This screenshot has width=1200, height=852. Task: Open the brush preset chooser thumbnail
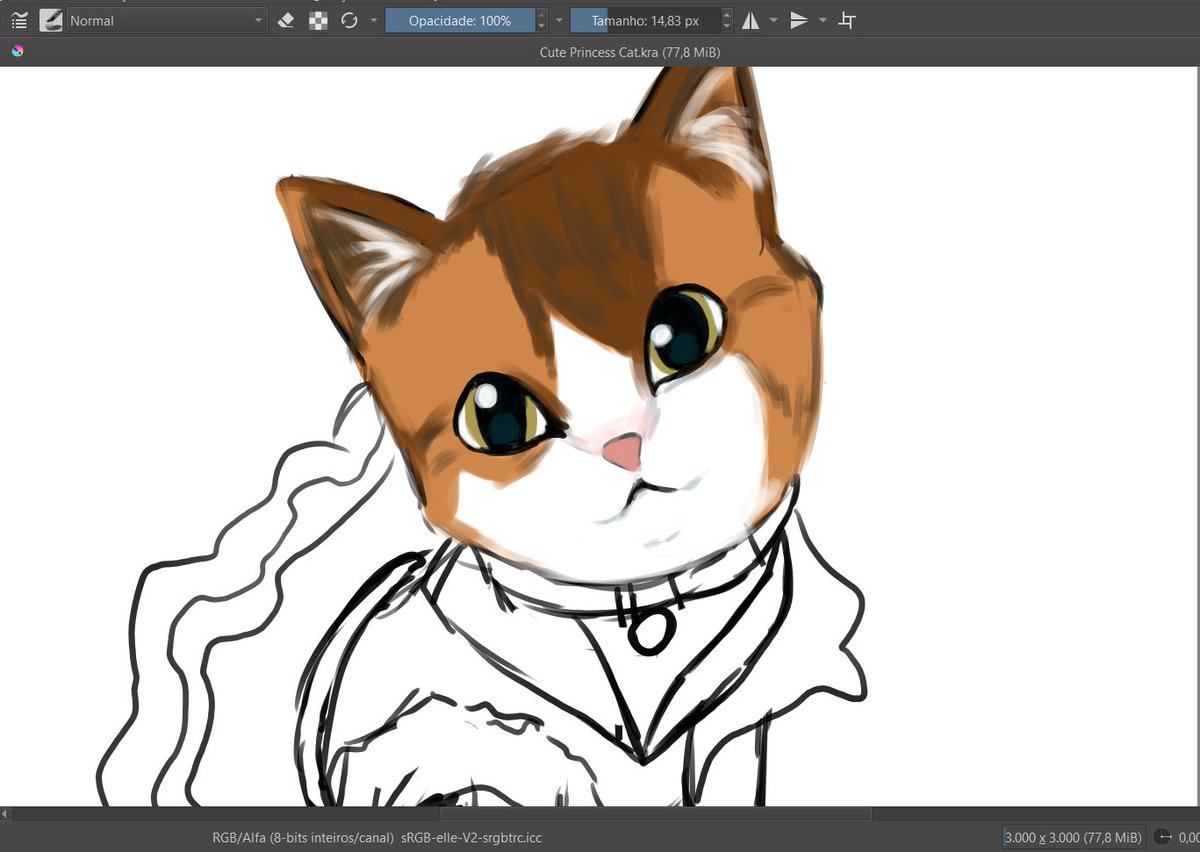click(50, 20)
